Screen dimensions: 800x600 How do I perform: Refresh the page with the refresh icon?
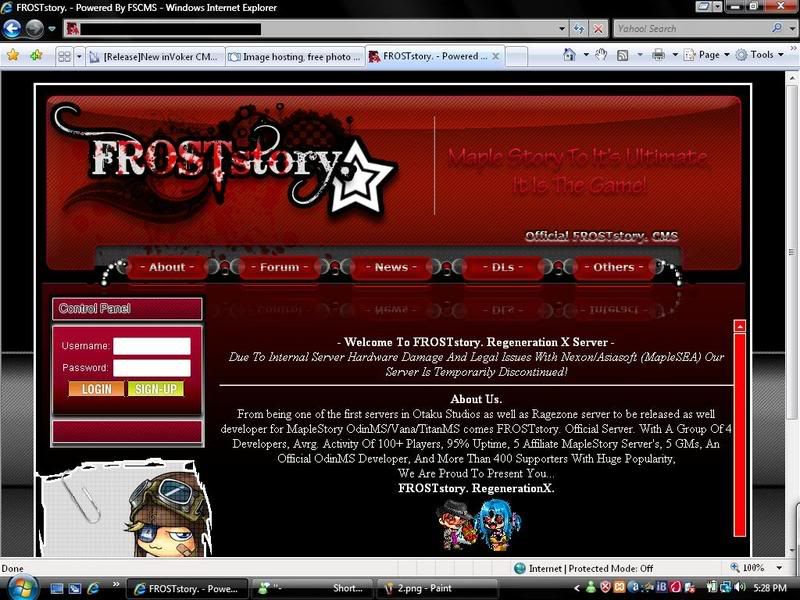[579, 29]
